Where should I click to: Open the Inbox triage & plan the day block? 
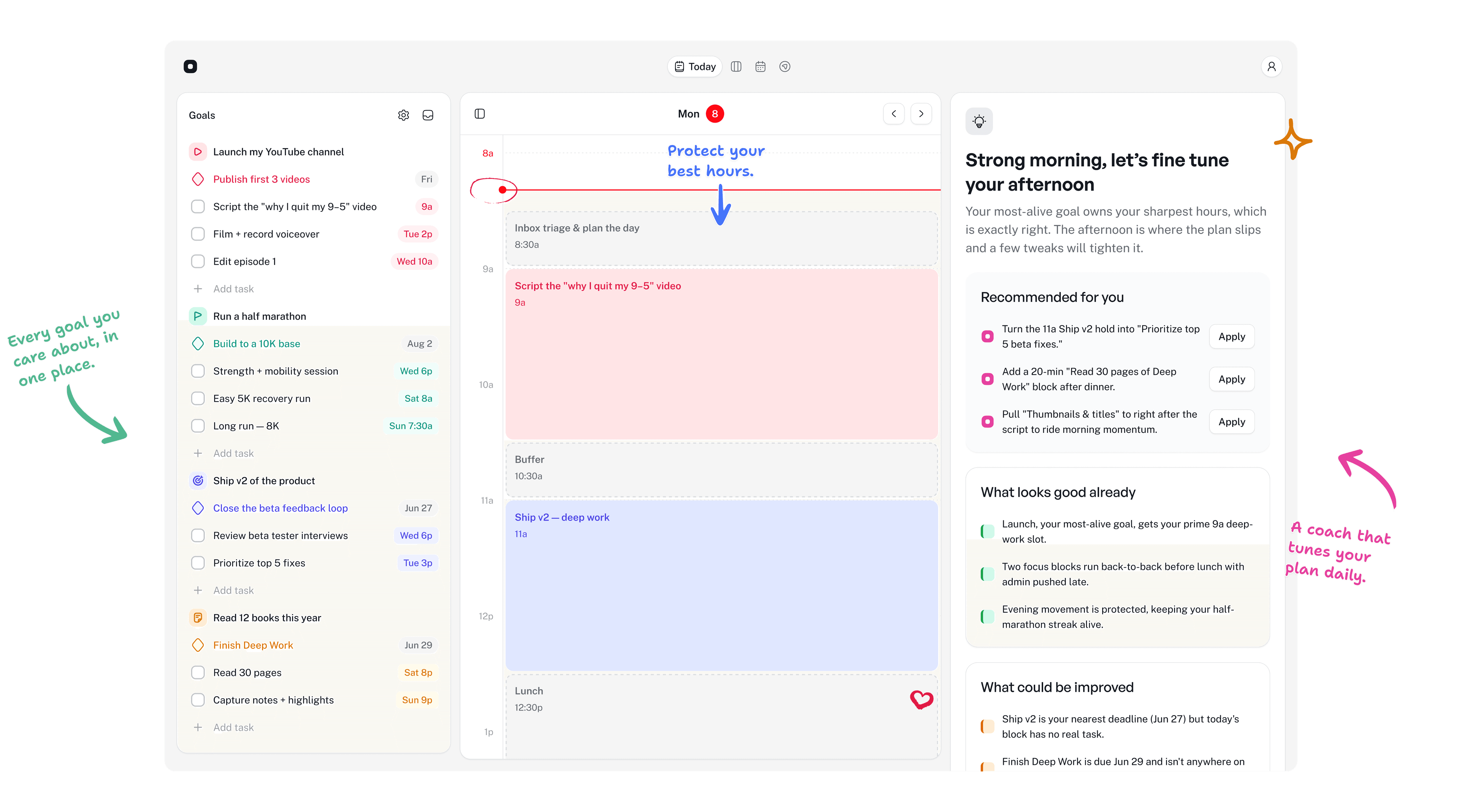(721, 238)
